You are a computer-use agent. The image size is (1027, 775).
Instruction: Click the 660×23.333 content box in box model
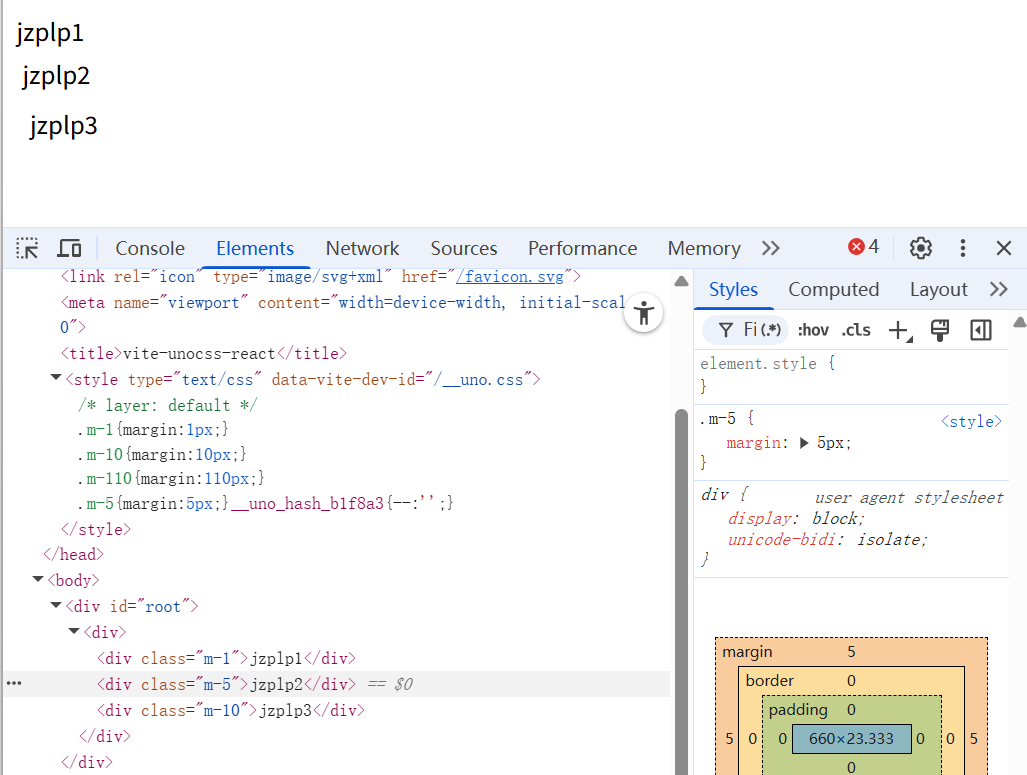(851, 738)
